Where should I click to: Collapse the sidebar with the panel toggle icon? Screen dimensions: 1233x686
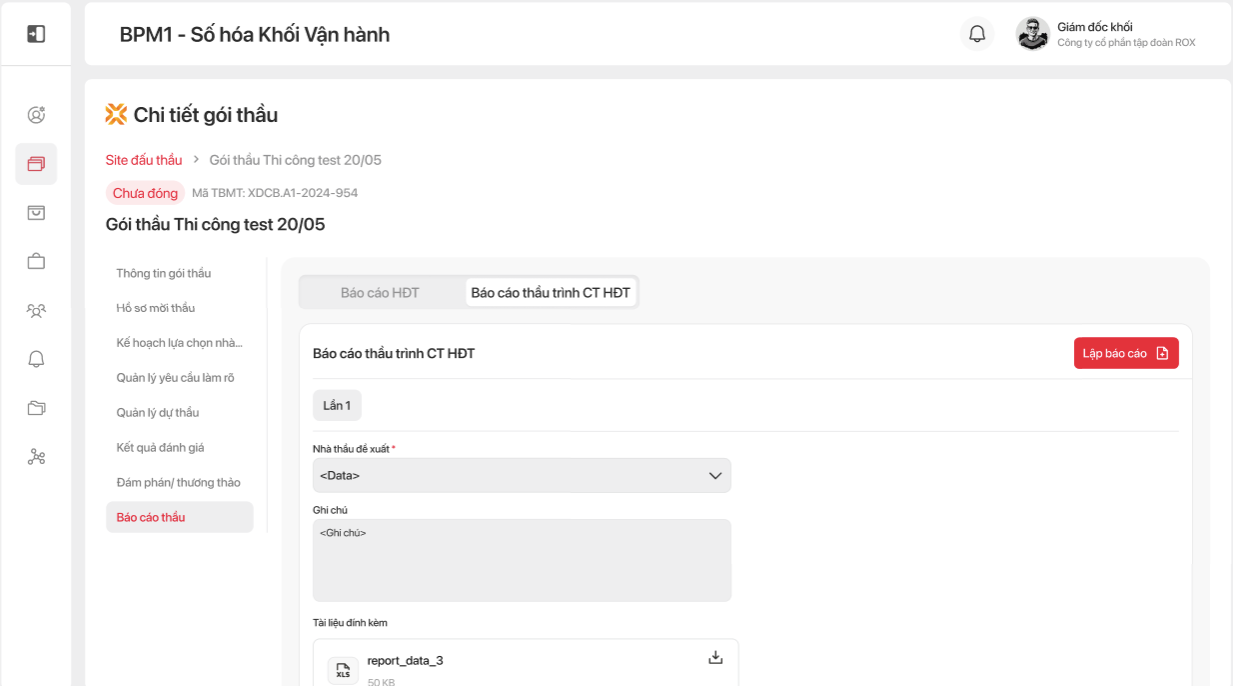point(36,34)
